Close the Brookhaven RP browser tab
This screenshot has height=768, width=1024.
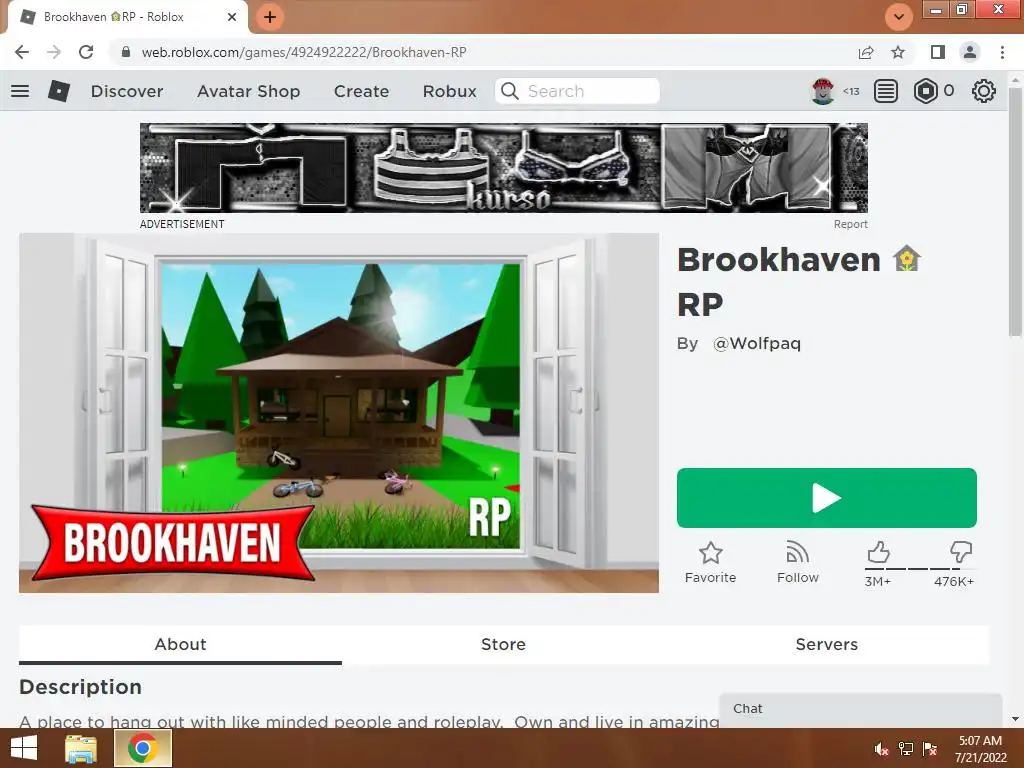[x=232, y=17]
